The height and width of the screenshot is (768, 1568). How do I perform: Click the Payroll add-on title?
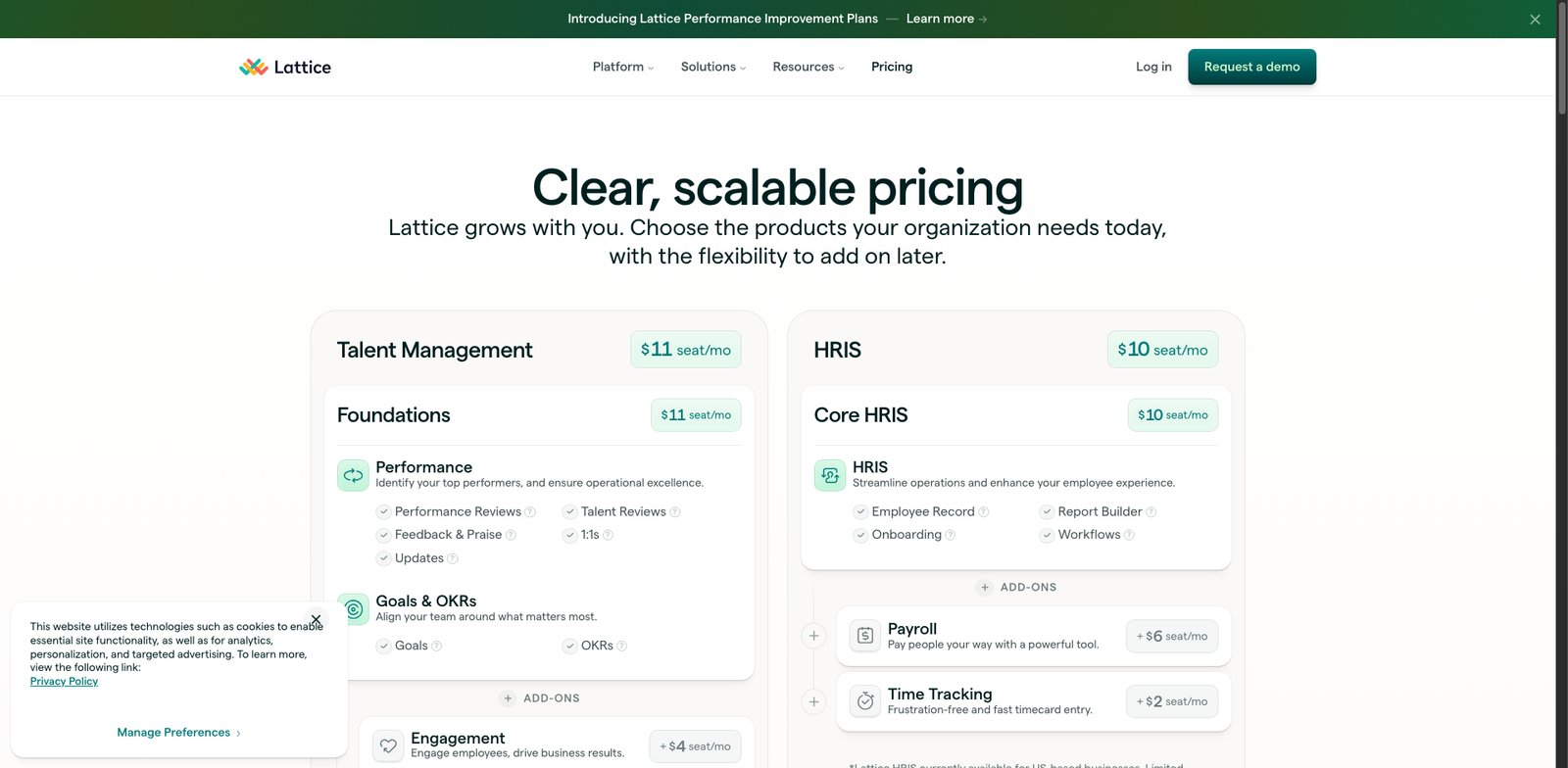pyautogui.click(x=912, y=629)
